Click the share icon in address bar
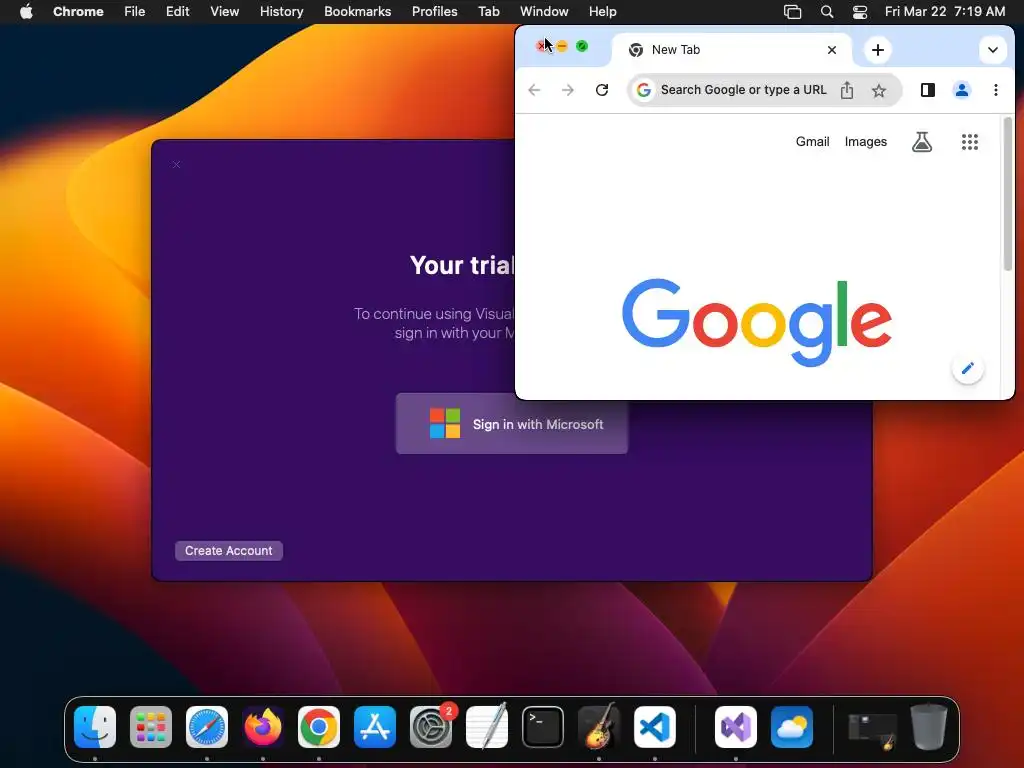Screen dimensions: 1024x768 click(847, 90)
